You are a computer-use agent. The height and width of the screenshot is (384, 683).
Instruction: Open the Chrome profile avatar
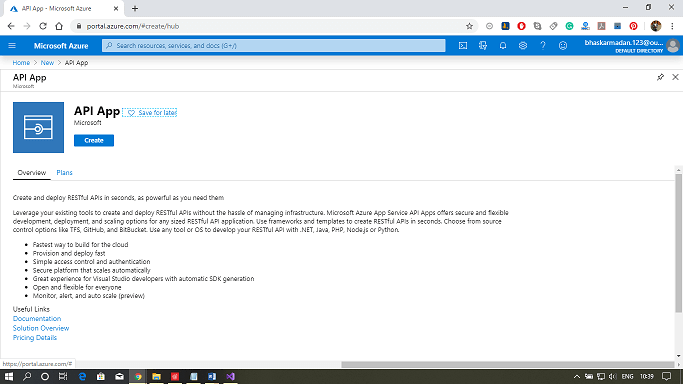[x=656, y=26]
